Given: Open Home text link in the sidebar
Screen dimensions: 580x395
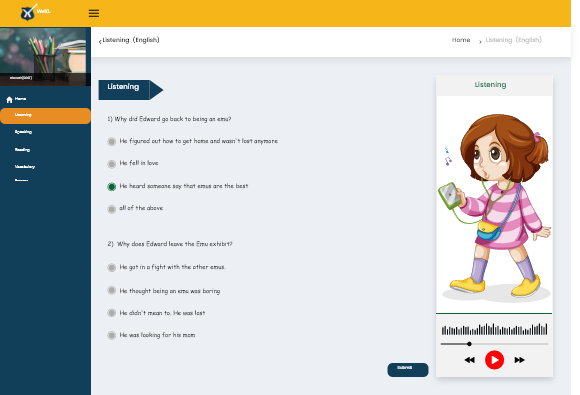Looking at the screenshot, I should point(20,99).
